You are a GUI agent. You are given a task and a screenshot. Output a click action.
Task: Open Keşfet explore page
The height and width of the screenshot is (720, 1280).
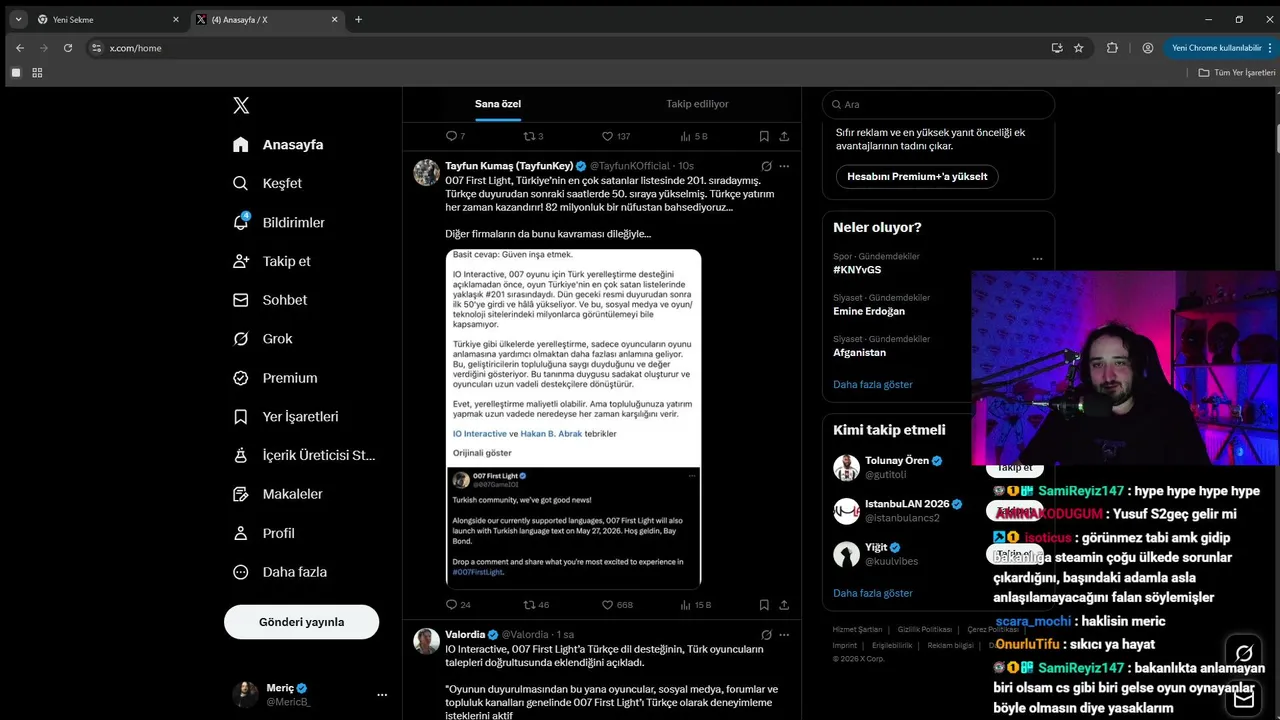tap(267, 183)
